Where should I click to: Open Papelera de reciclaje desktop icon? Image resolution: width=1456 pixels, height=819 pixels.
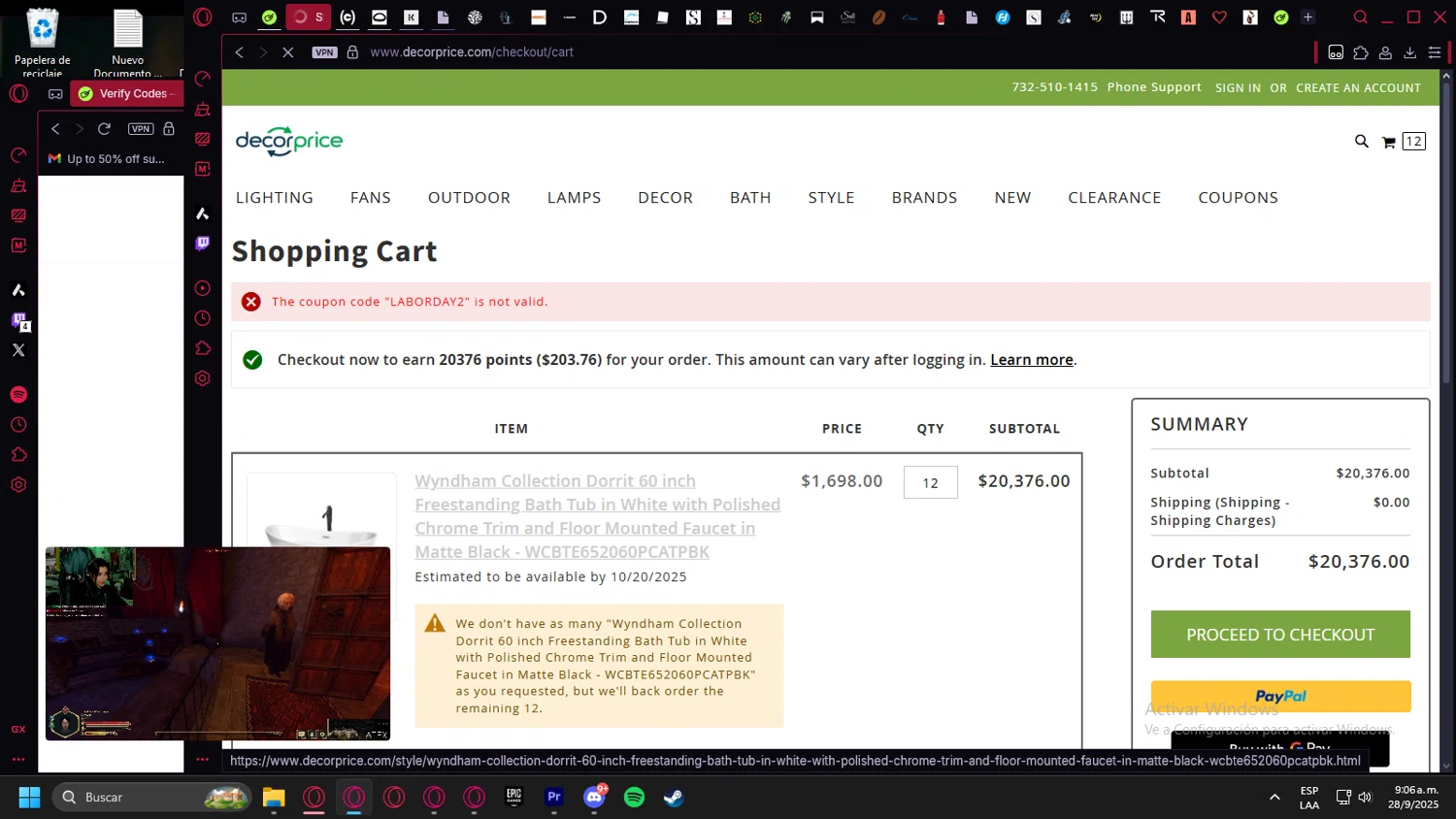(43, 43)
